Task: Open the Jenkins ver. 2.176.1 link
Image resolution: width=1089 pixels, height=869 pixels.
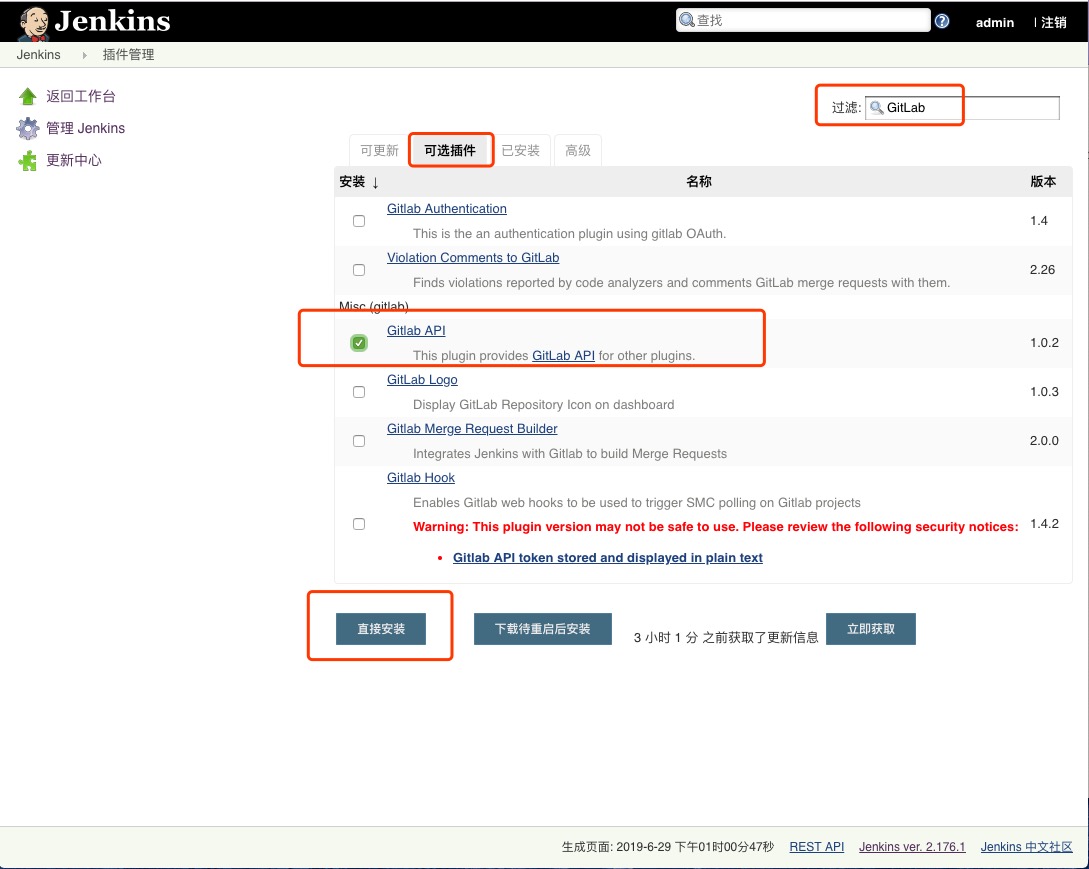Action: click(912, 847)
